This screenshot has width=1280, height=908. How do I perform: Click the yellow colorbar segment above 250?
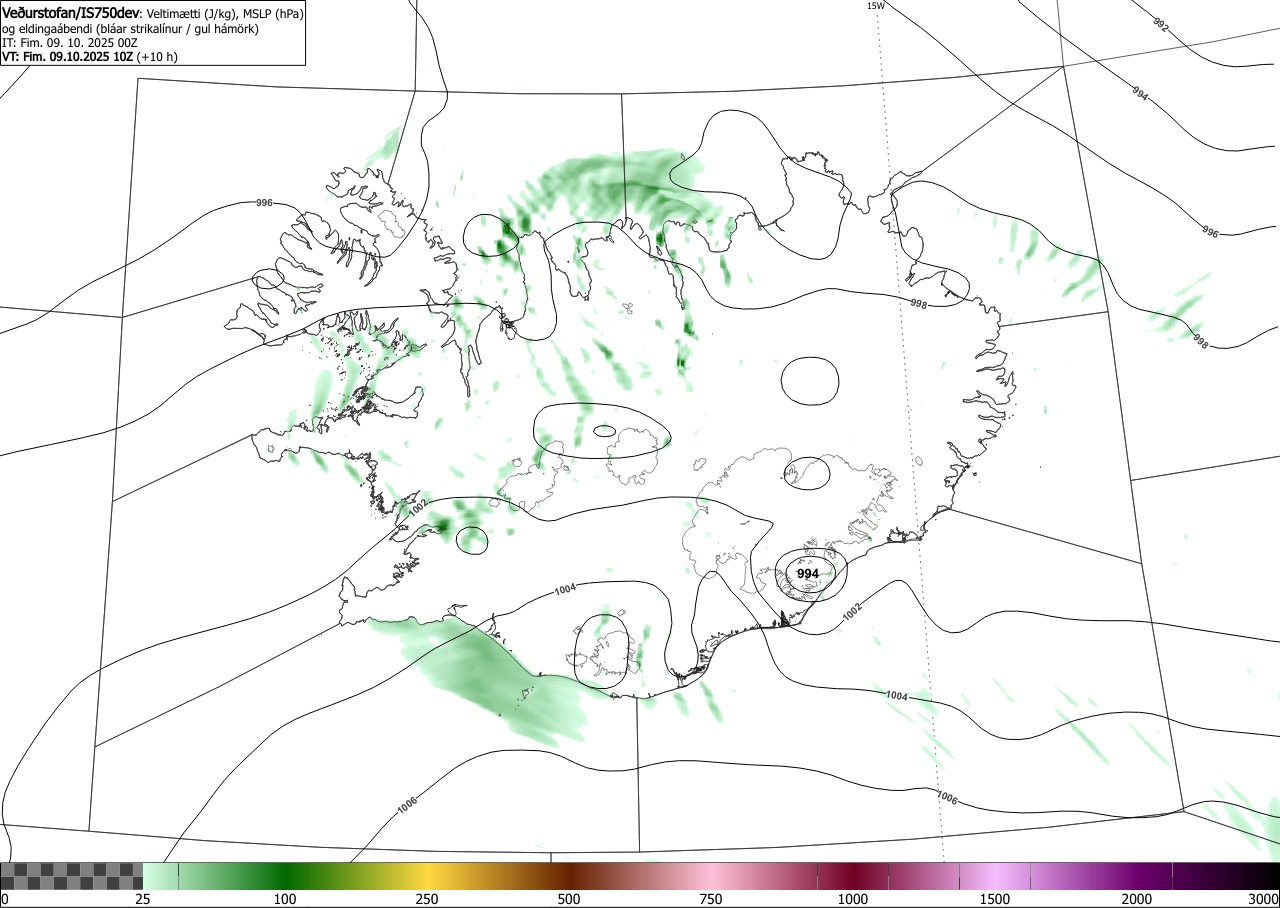click(427, 876)
